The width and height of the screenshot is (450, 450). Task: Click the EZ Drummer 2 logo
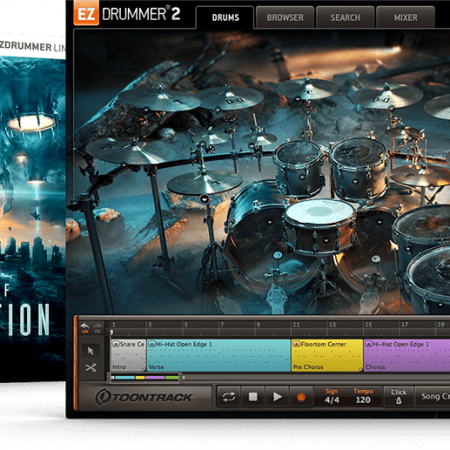click(127, 14)
